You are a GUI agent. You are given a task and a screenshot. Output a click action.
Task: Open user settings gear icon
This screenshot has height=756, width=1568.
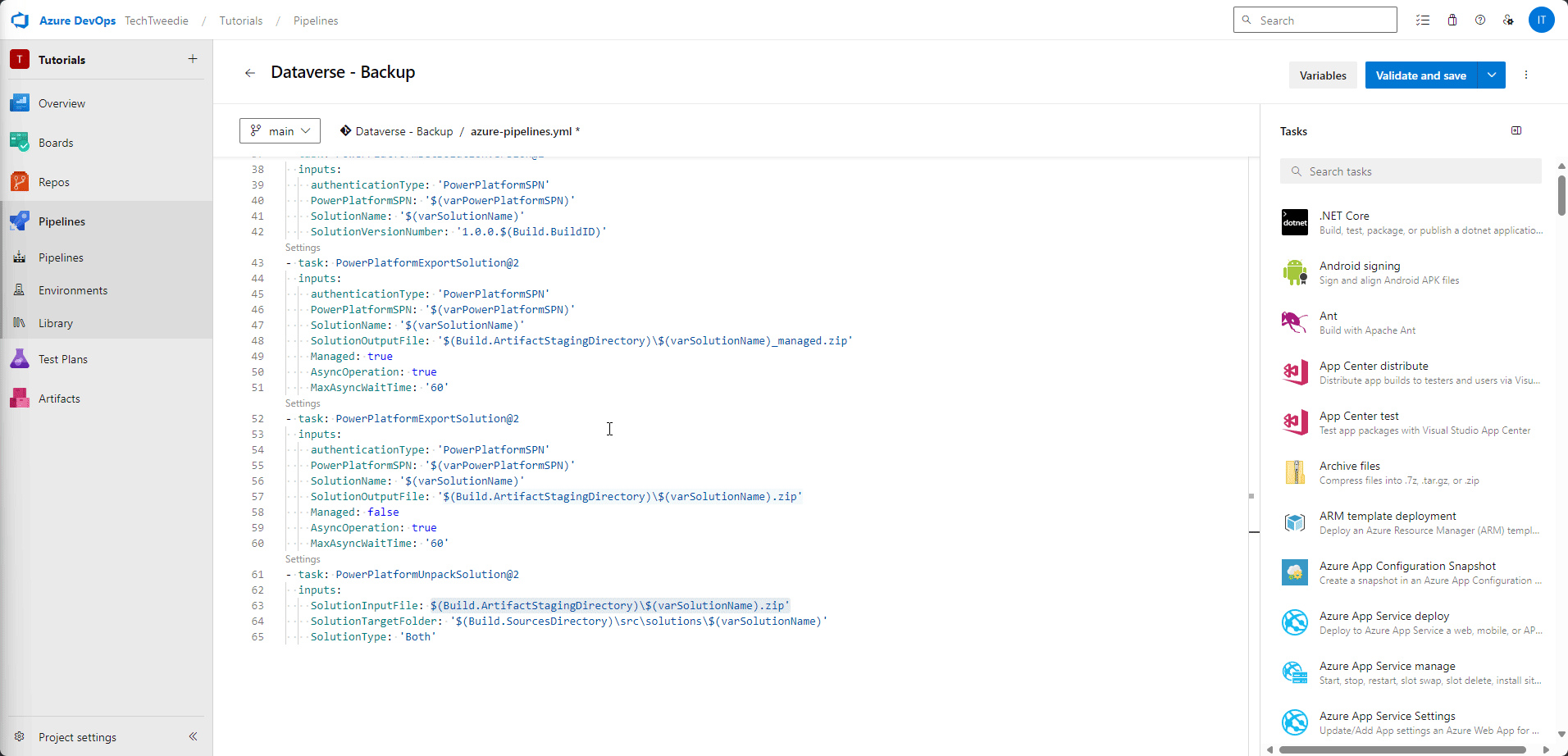[1509, 20]
